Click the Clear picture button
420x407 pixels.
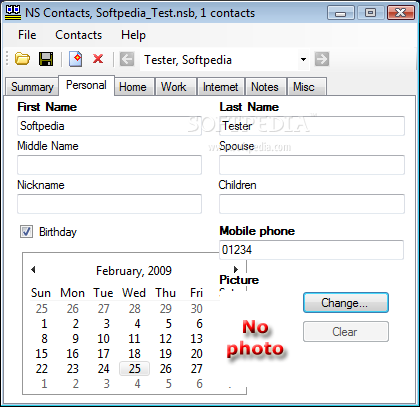point(346,332)
